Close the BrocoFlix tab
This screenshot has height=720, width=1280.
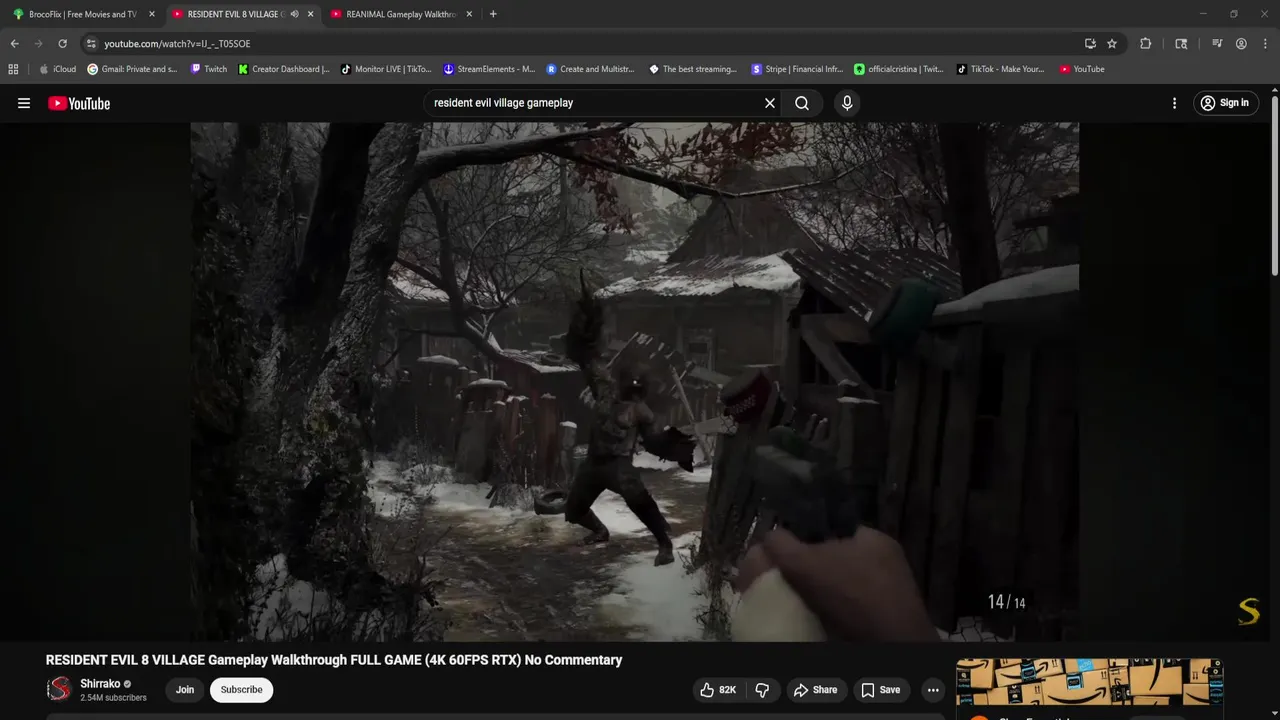[152, 14]
